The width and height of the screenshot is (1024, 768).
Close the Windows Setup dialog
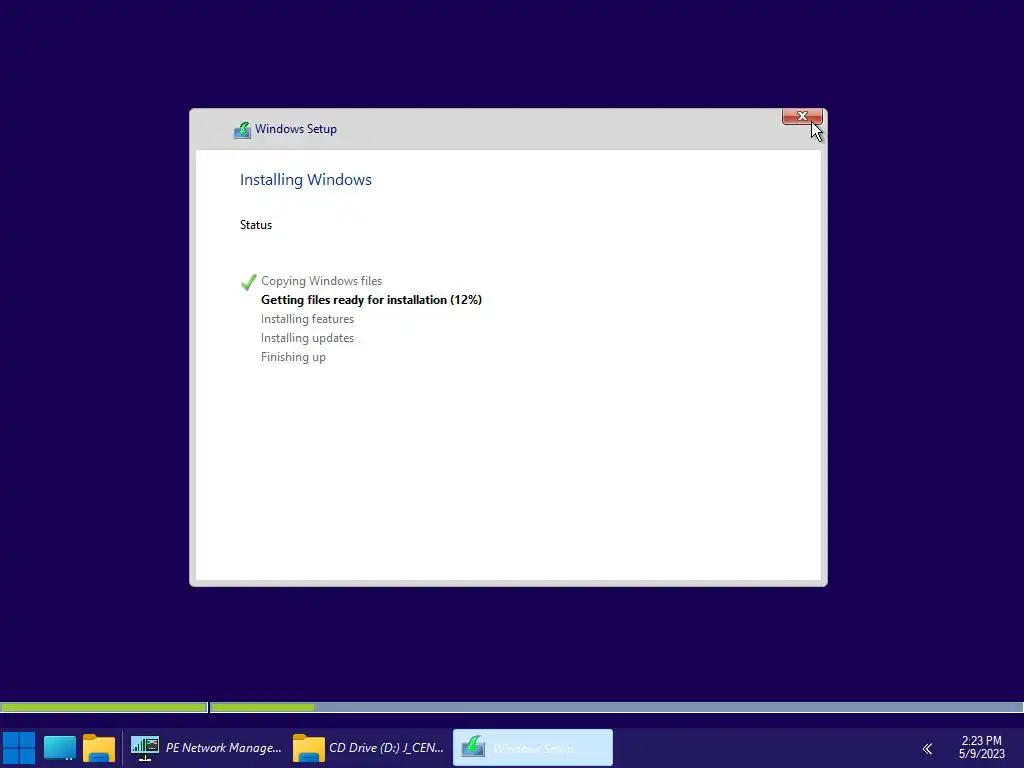pos(802,116)
